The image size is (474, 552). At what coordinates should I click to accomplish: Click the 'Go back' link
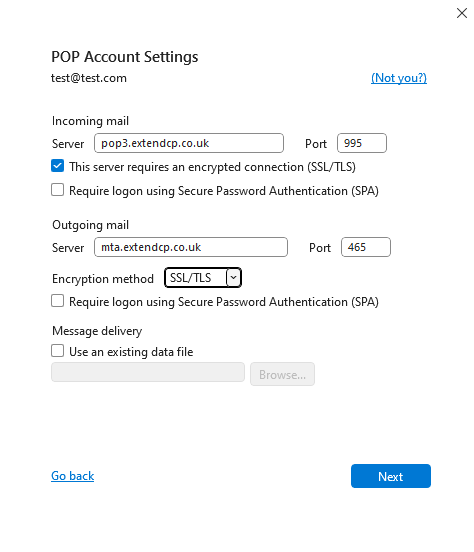point(73,476)
